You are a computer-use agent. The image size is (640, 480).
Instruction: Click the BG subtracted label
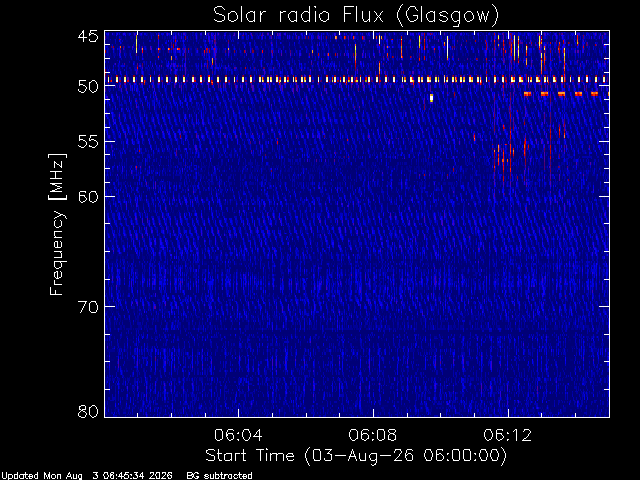[219, 476]
